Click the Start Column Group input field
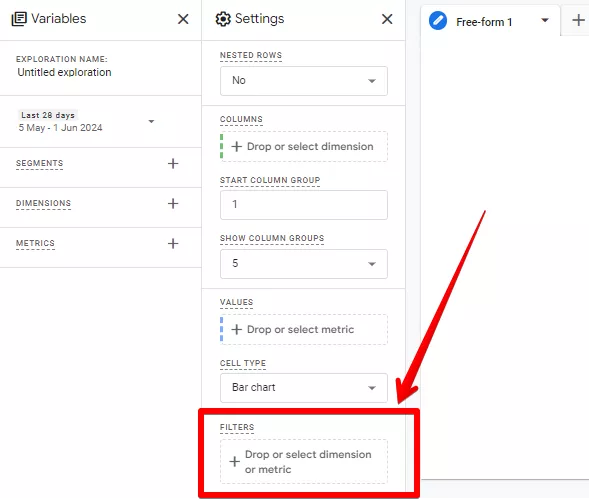The image size is (589, 502). (304, 205)
